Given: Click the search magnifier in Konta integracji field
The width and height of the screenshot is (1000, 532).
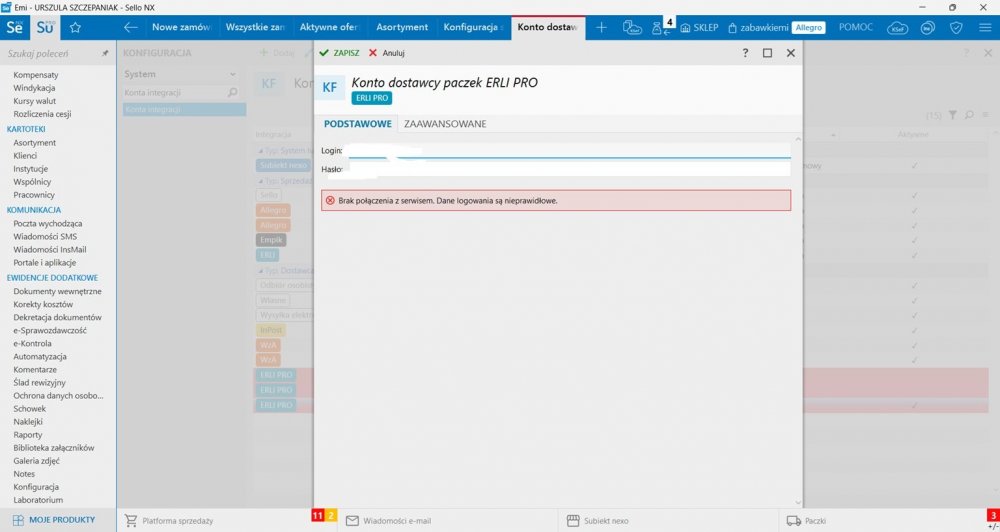Looking at the screenshot, I should coord(233,92).
